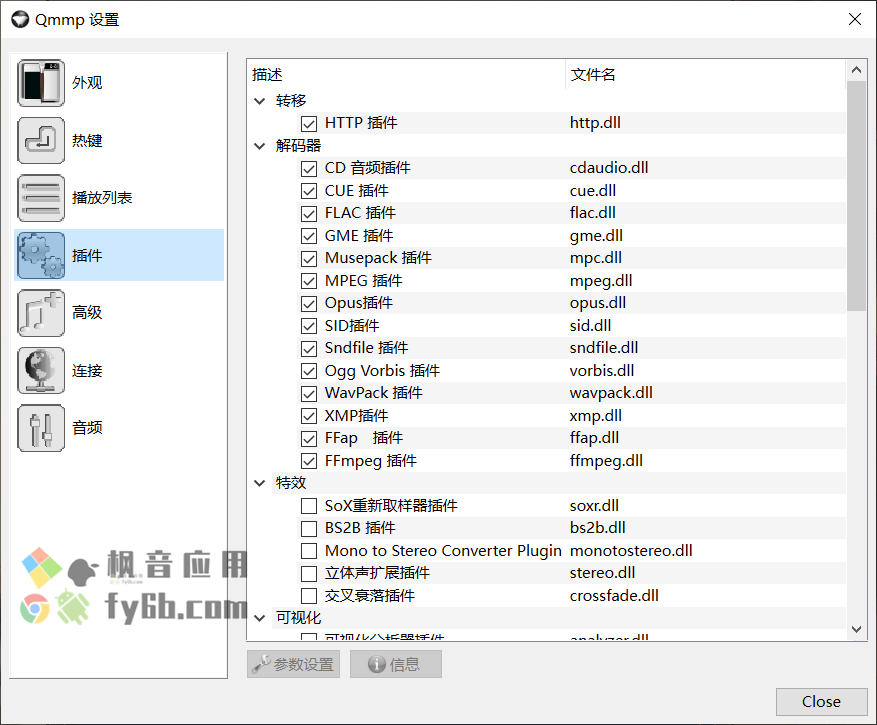Uncheck the HTTP 插件 checkbox
This screenshot has height=725, width=877.
pos(309,123)
